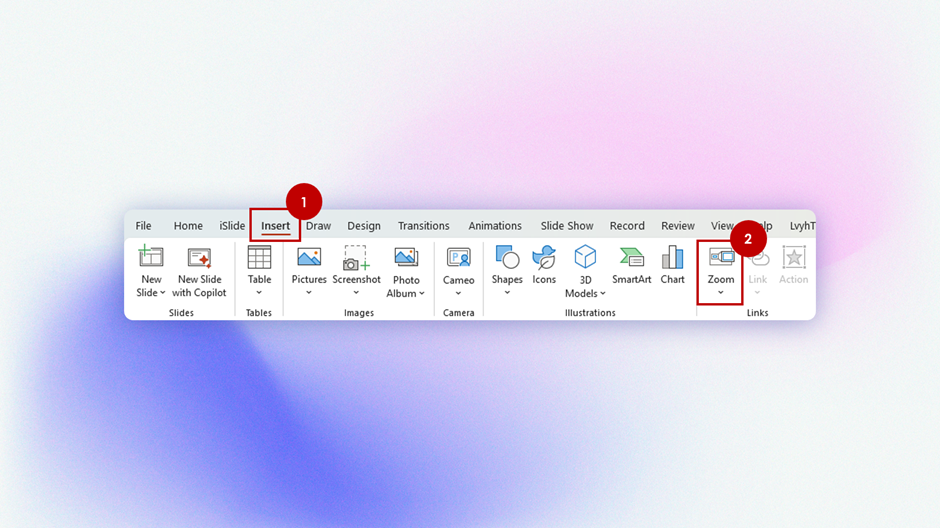The image size is (940, 528).
Task: Click the Images group label
Action: click(x=358, y=313)
